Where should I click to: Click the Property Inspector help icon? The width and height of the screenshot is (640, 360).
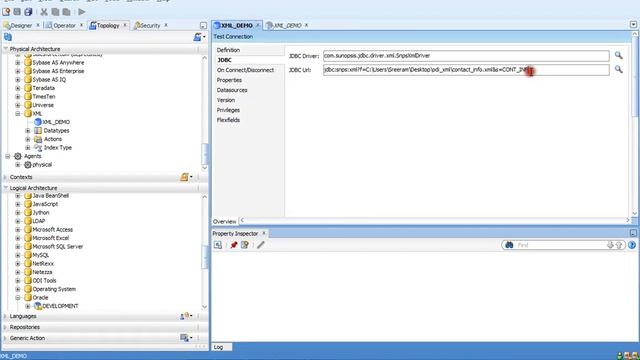[x=632, y=245]
